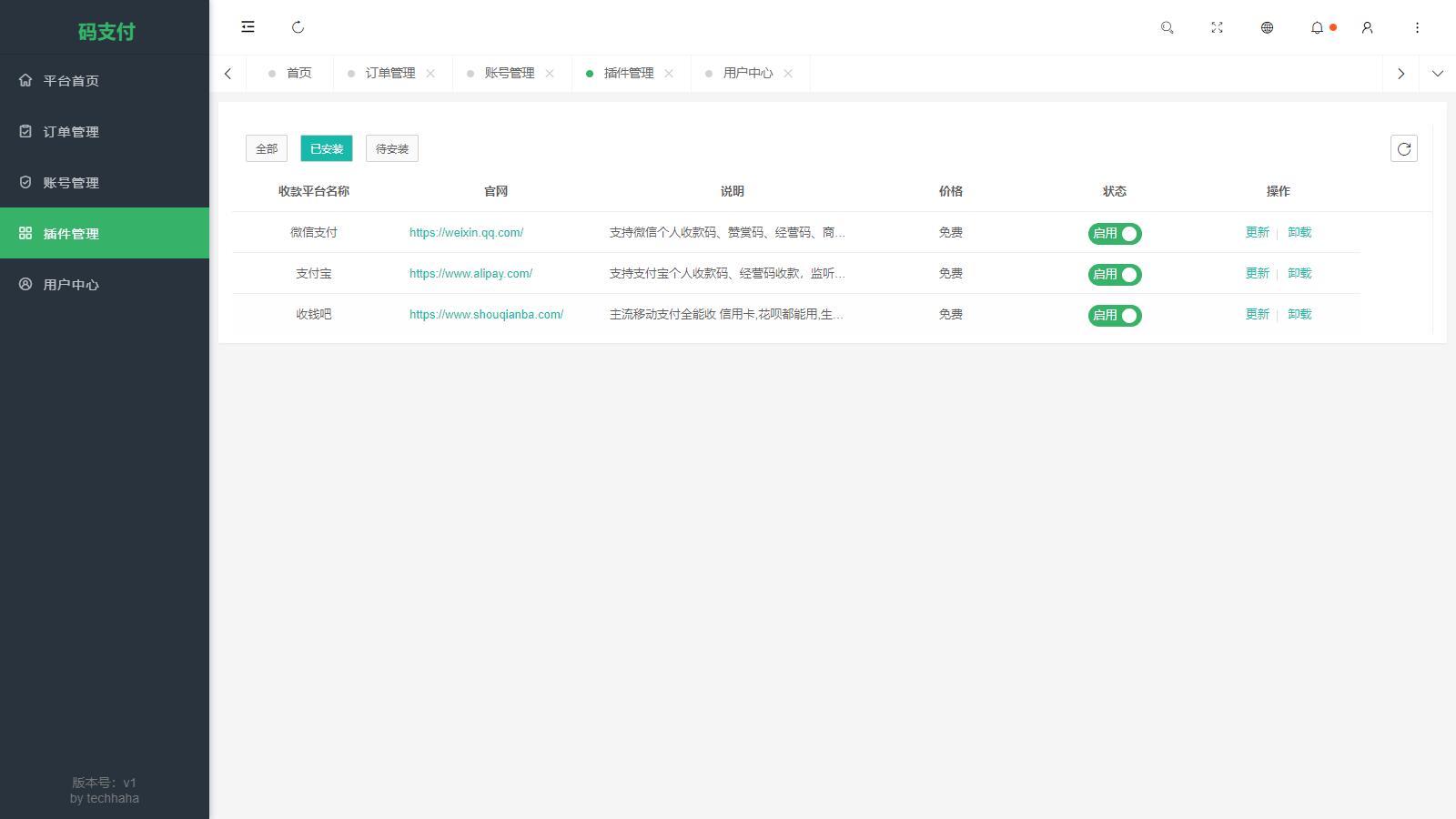Switch to the 订单管理 tab
This screenshot has width=1456, height=819.
pos(389,74)
